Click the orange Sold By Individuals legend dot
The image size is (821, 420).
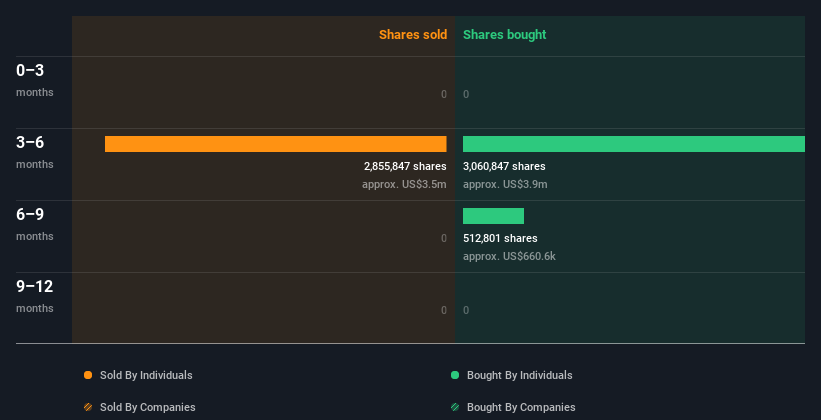[x=88, y=375]
